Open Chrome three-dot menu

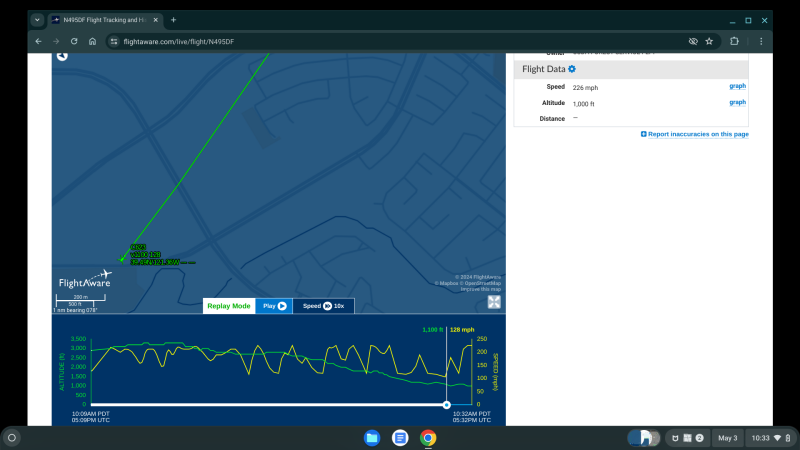point(762,41)
